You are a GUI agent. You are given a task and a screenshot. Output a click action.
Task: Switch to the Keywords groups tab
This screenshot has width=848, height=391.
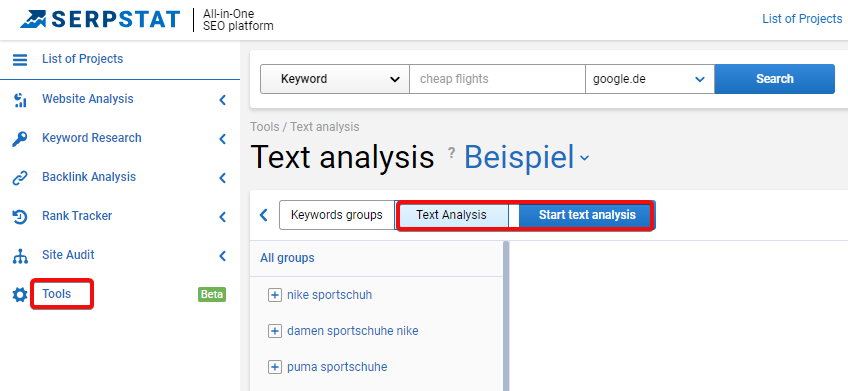(336, 215)
